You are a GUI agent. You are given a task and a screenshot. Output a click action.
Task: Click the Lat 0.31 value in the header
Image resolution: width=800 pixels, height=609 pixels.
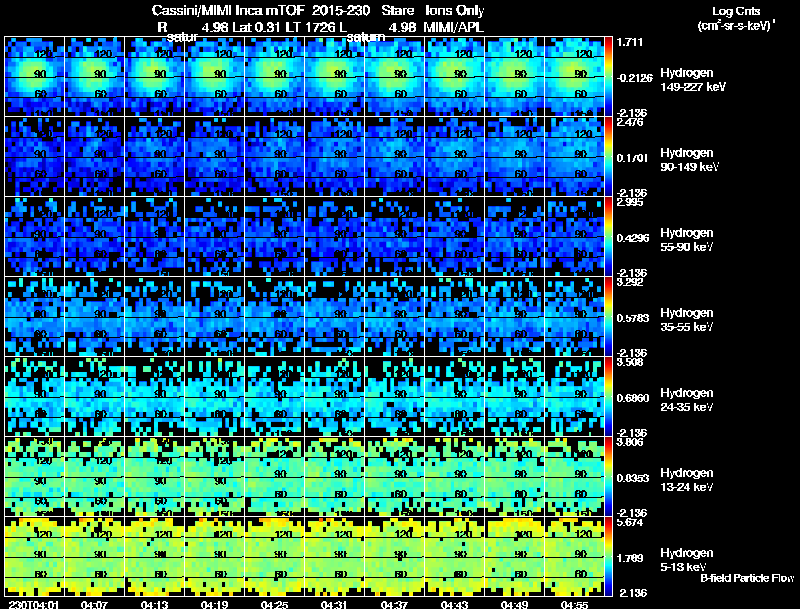pyautogui.click(x=257, y=27)
